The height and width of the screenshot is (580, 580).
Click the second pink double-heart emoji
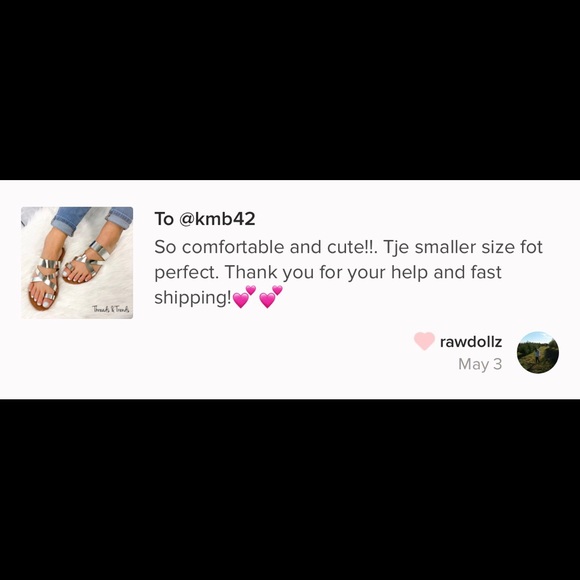(x=271, y=297)
